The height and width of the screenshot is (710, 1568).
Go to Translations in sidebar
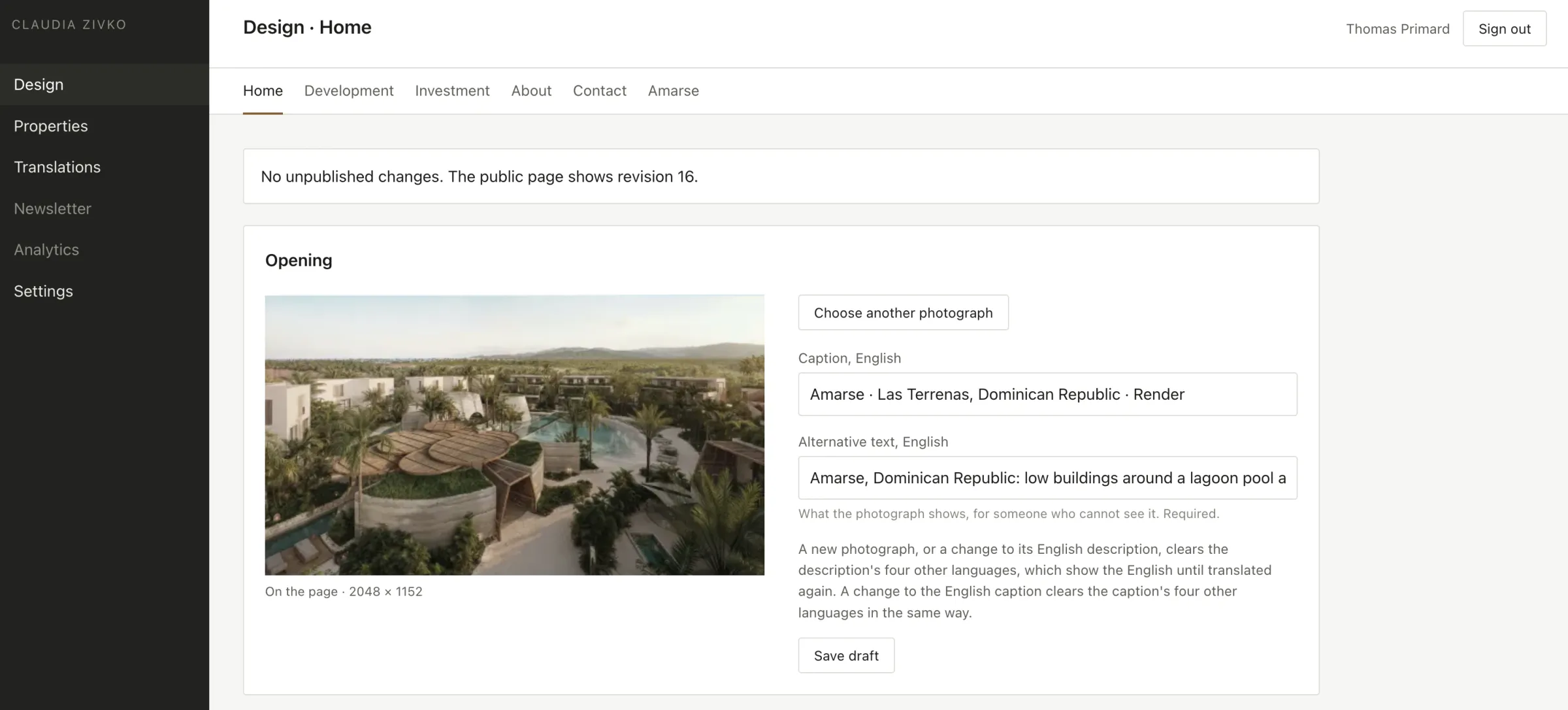pos(105,167)
